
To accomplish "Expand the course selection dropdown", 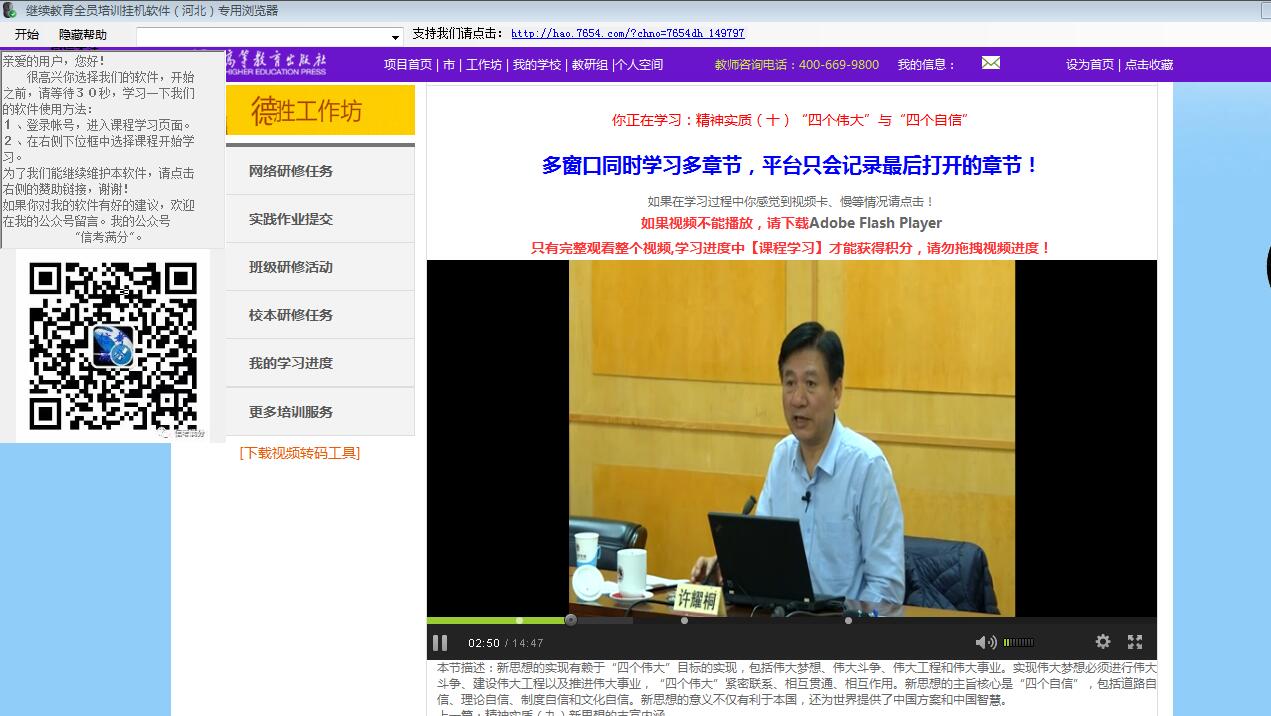I will 395,36.
